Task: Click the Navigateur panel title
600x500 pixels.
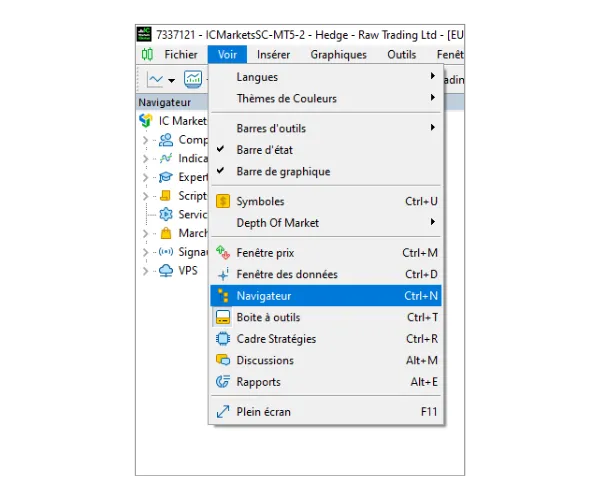Action: tap(165, 102)
